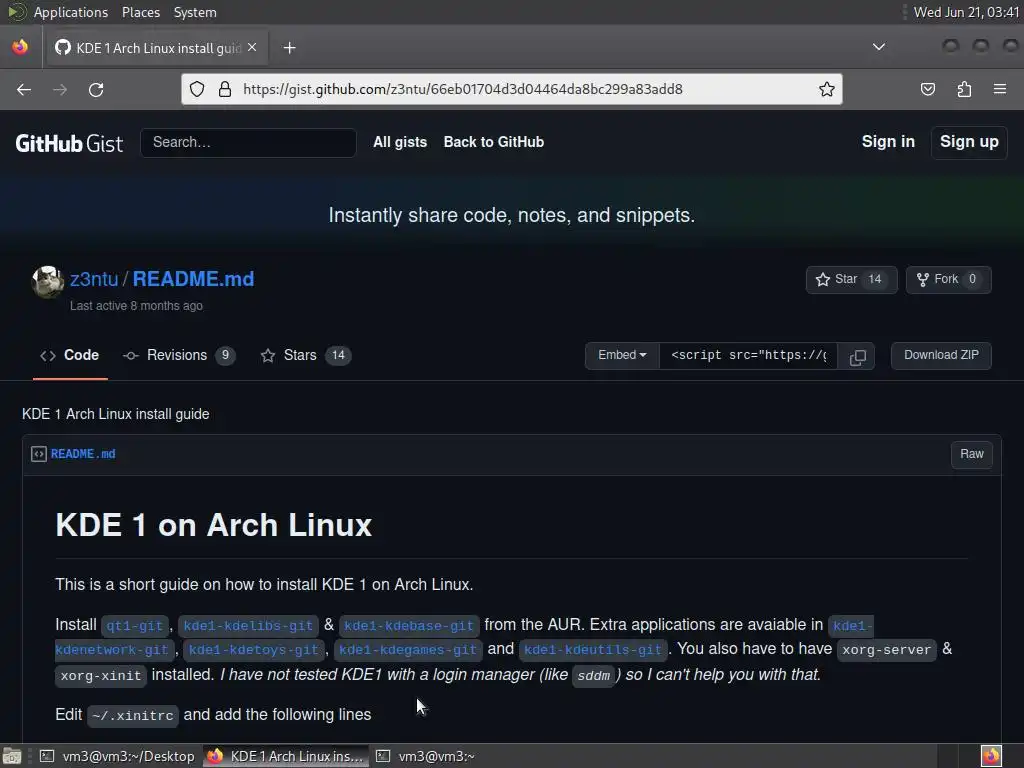Click the Firefox icon in bottom-right panel
Image resolution: width=1024 pixels, height=768 pixels.
[x=991, y=756]
